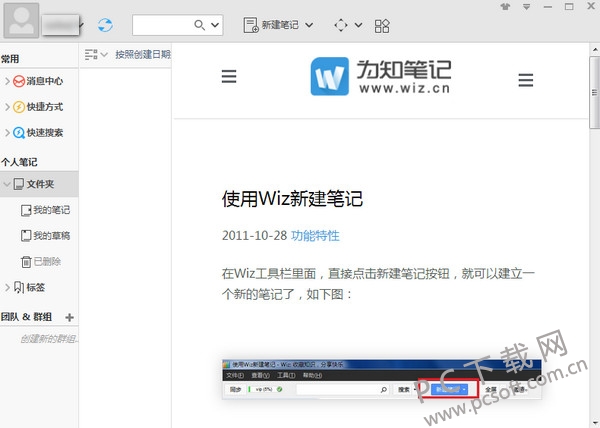
Task: Click the 使用Wiz新建笔记 heading
Action: point(292,199)
